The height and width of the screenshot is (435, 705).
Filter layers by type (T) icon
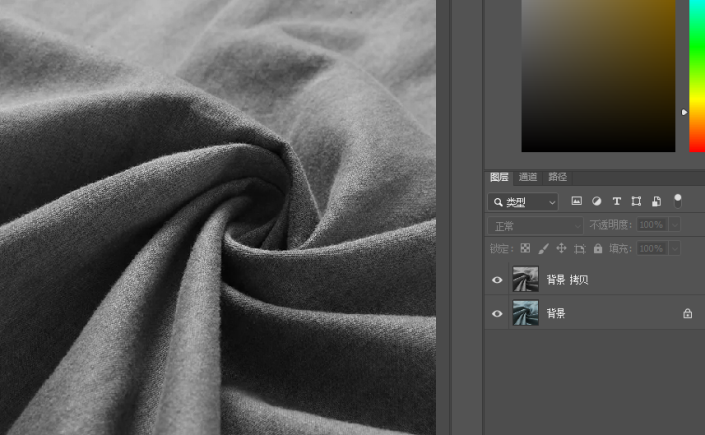pos(617,201)
